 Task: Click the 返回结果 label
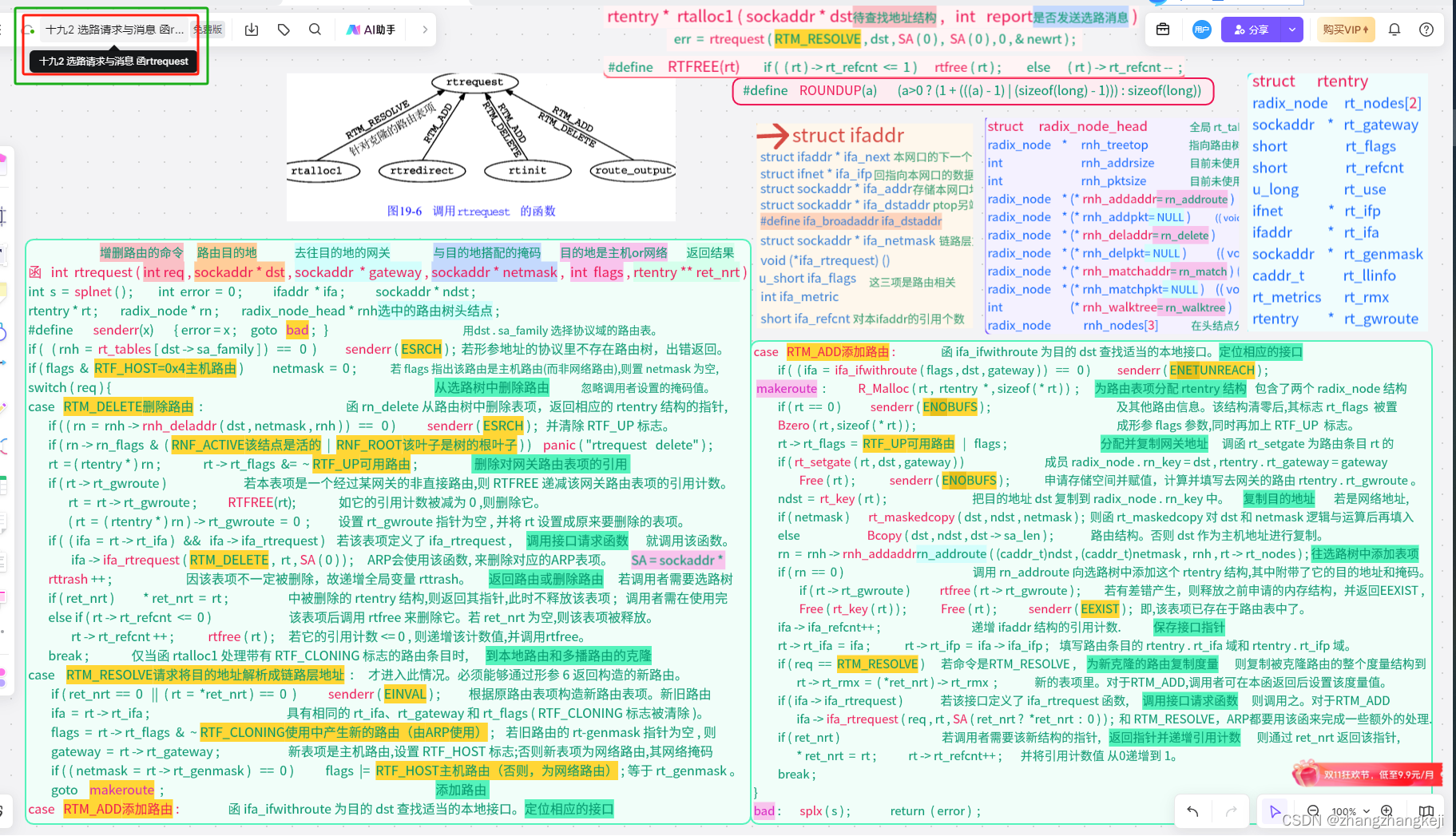click(710, 252)
